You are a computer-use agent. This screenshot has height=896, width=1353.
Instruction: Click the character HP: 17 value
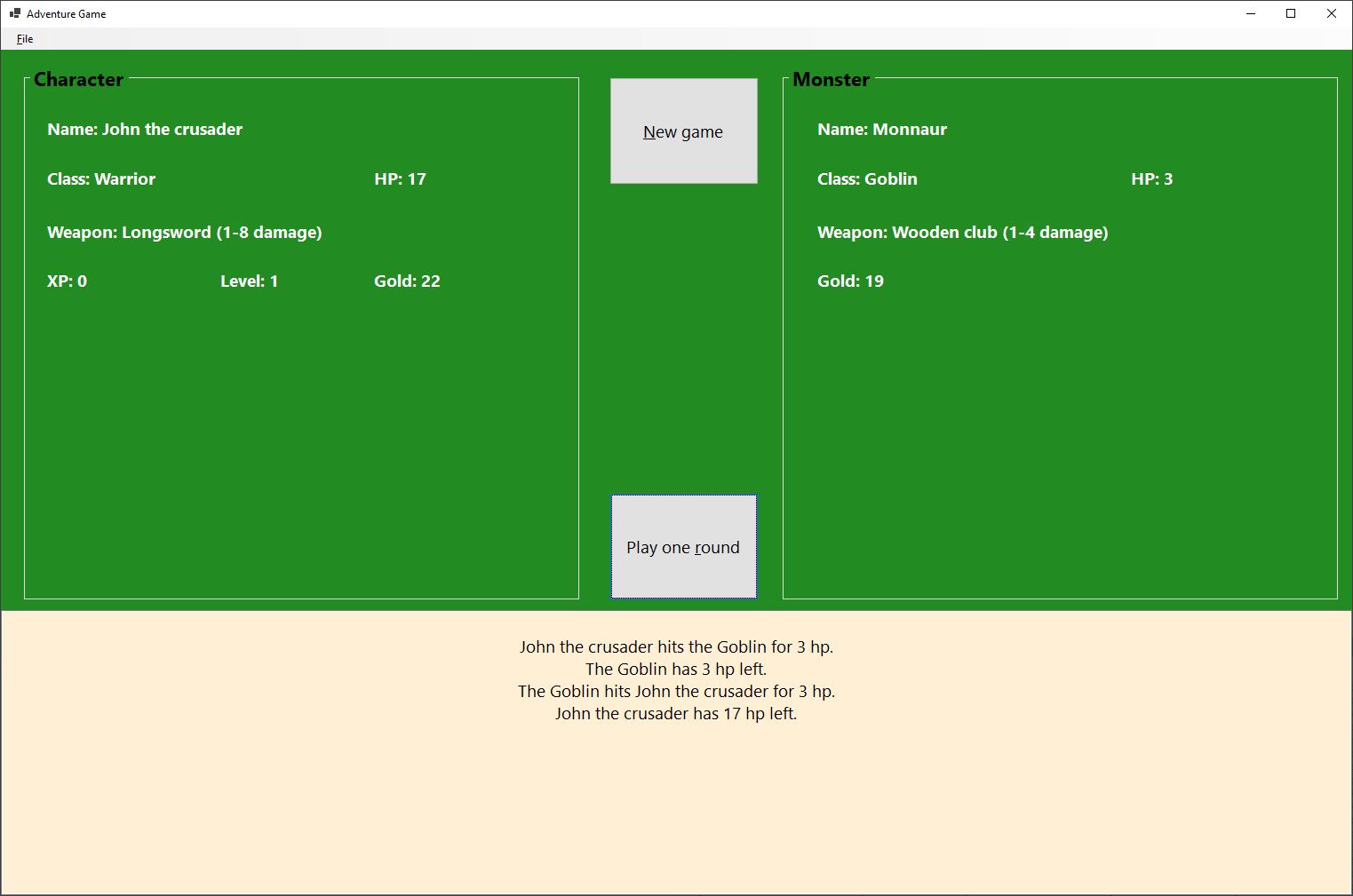400,178
